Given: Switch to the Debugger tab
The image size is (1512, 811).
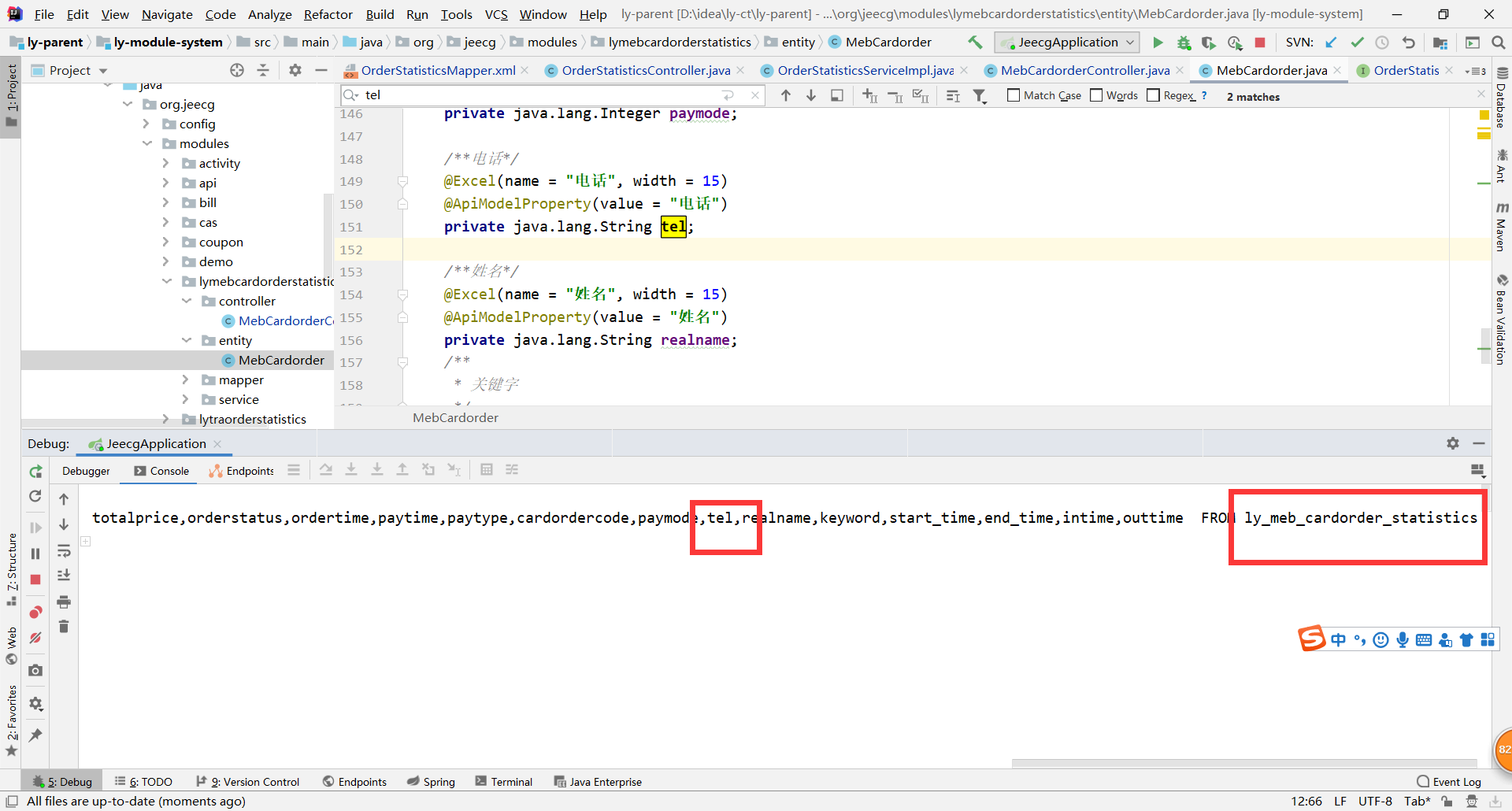Looking at the screenshot, I should 86,471.
